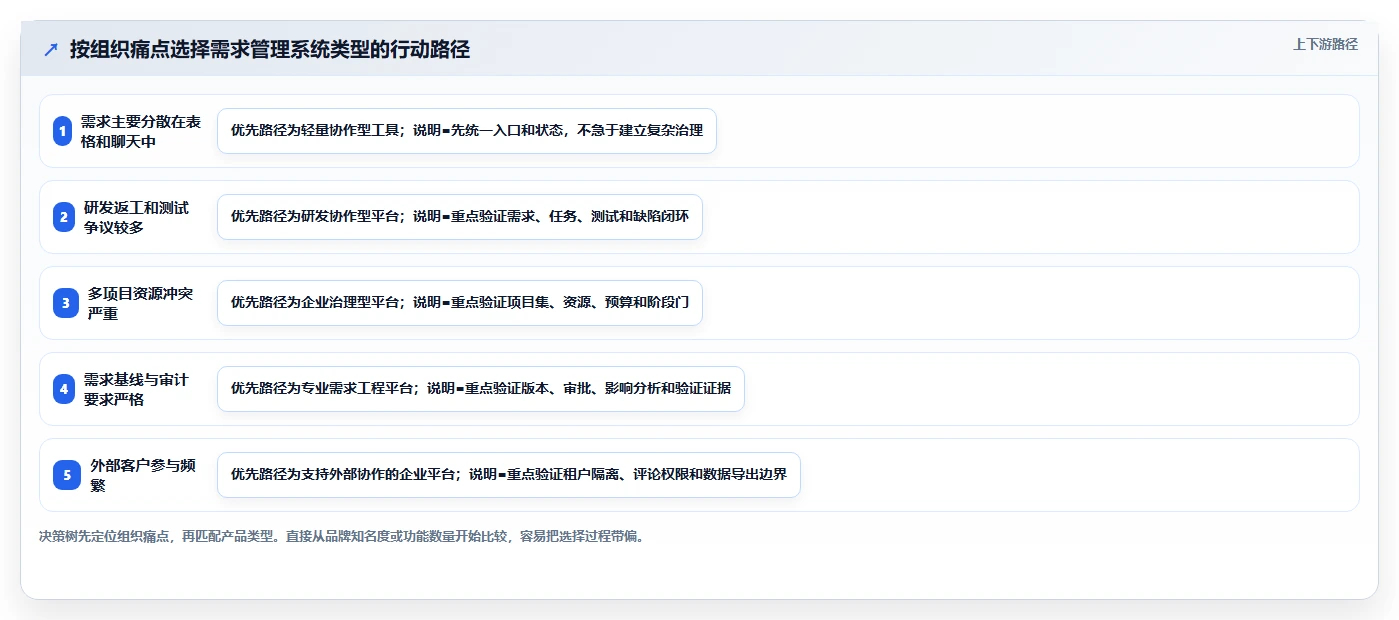This screenshot has height=620, width=1399.
Task: Click the label 需求基线与审计要求严格
Action: point(136,389)
